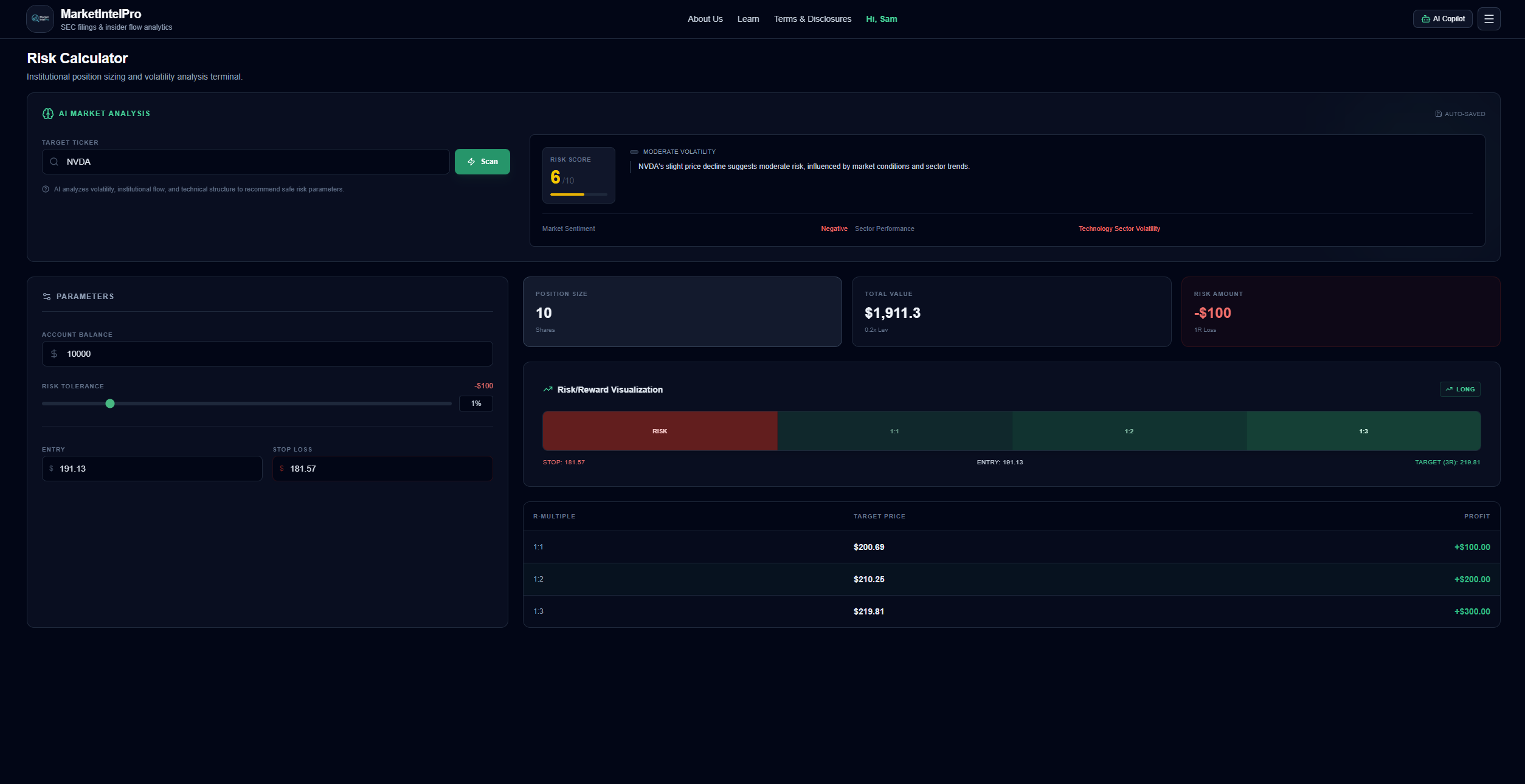The width and height of the screenshot is (1525, 784).
Task: Select the Learn menu item
Action: [x=748, y=19]
